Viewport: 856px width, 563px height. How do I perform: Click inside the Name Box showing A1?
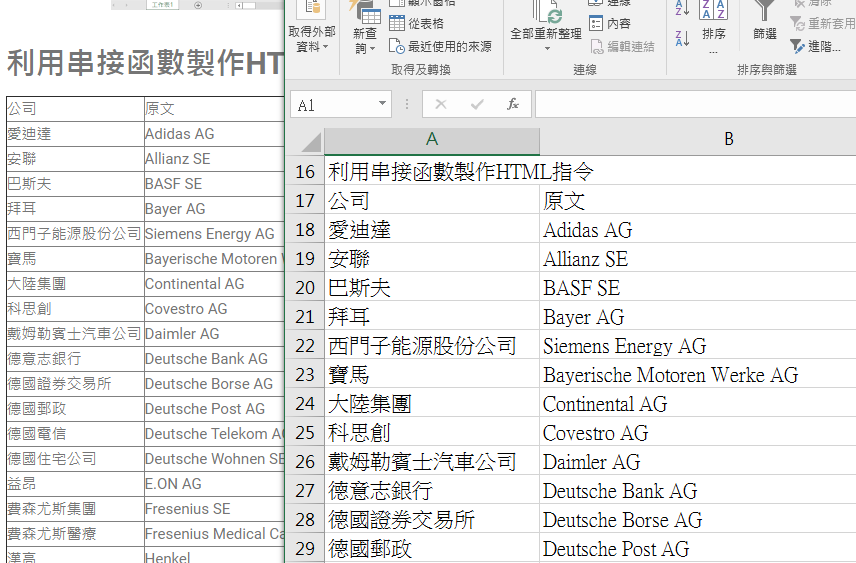(x=333, y=104)
